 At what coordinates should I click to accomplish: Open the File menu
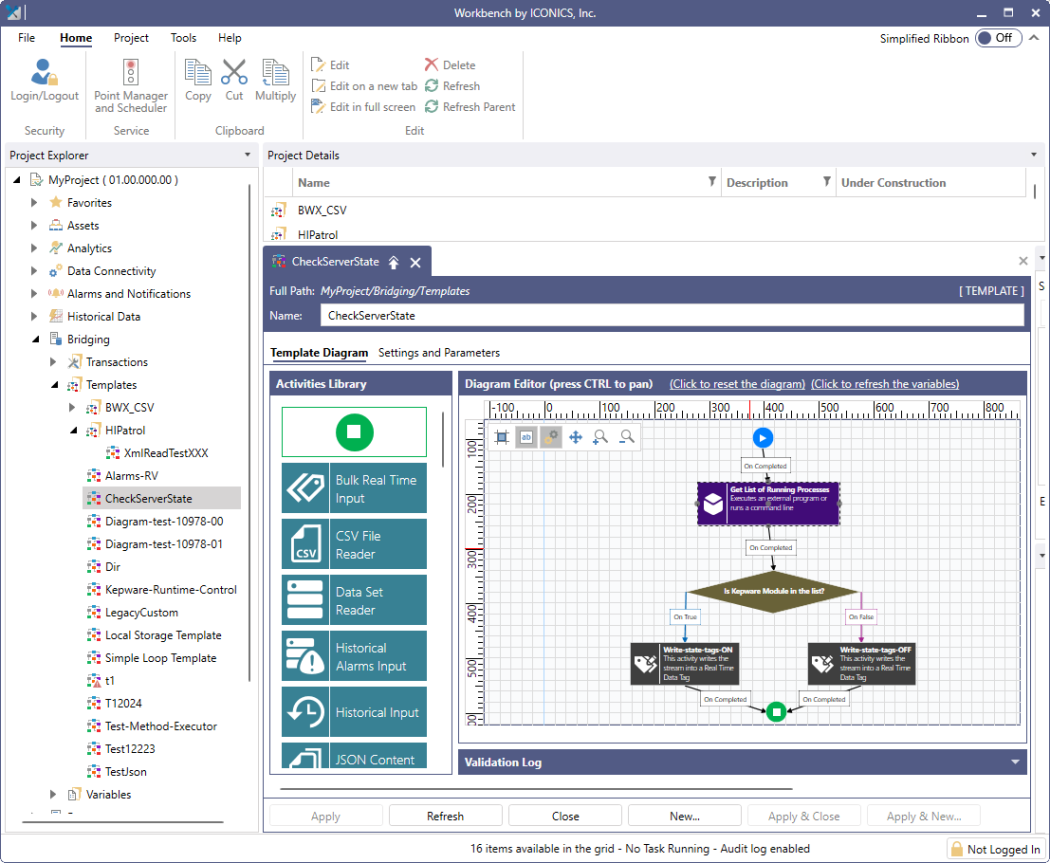point(27,37)
